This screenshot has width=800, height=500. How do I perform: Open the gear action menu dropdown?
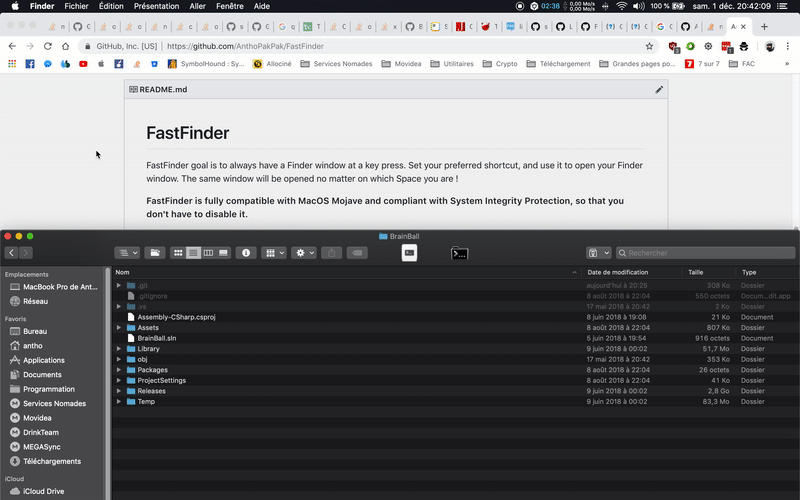point(304,253)
